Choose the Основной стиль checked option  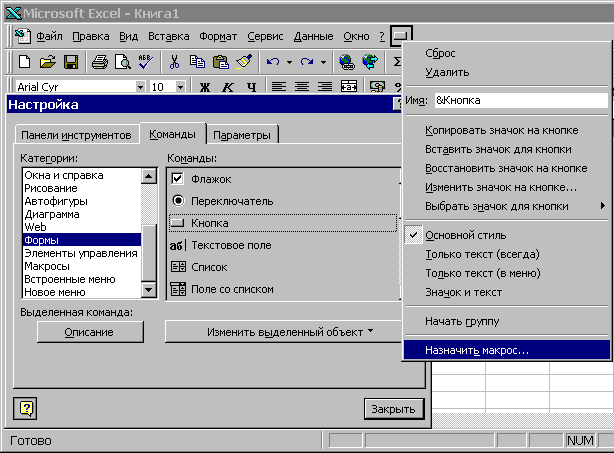[463, 235]
